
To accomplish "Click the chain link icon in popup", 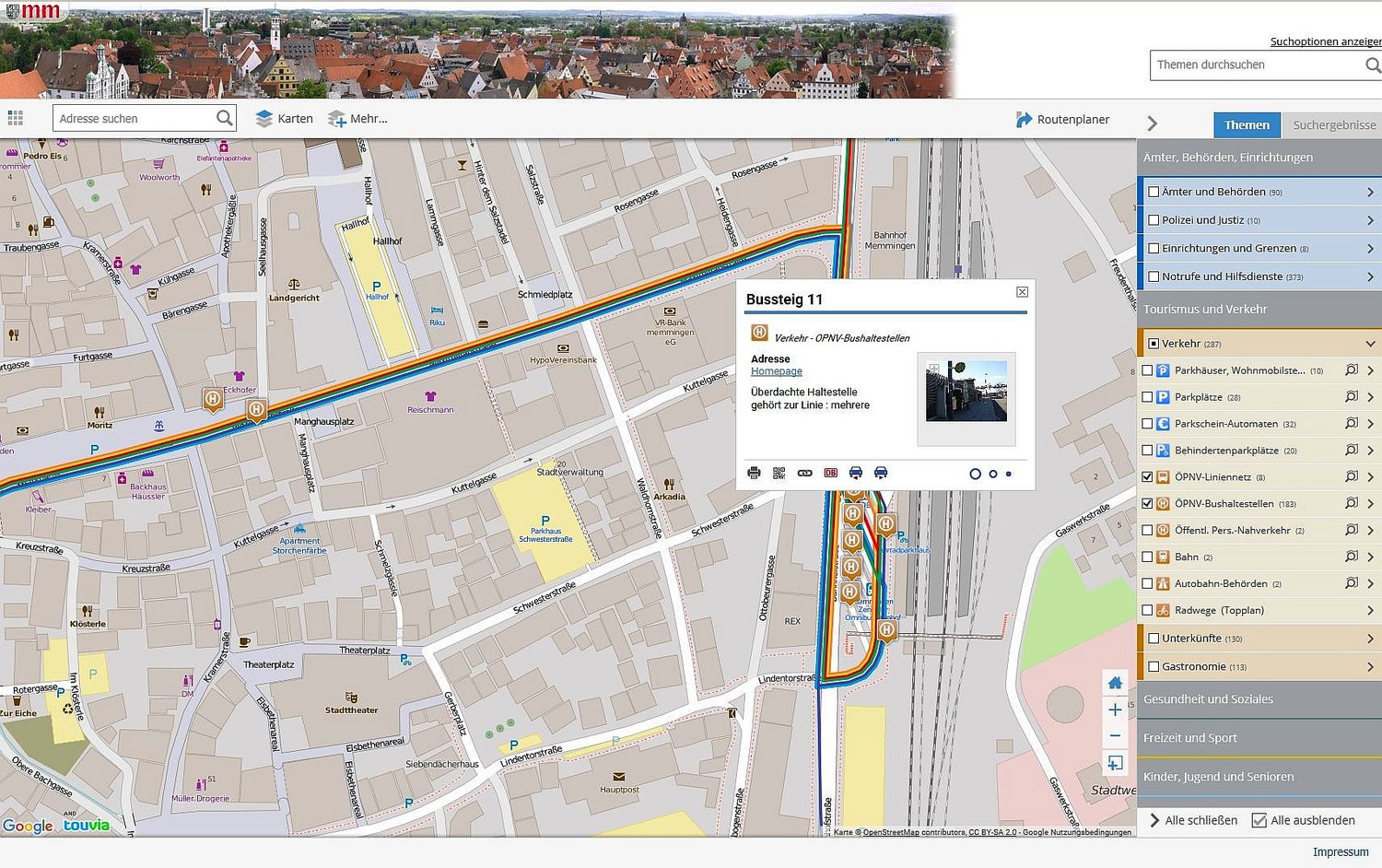I will click(x=804, y=473).
